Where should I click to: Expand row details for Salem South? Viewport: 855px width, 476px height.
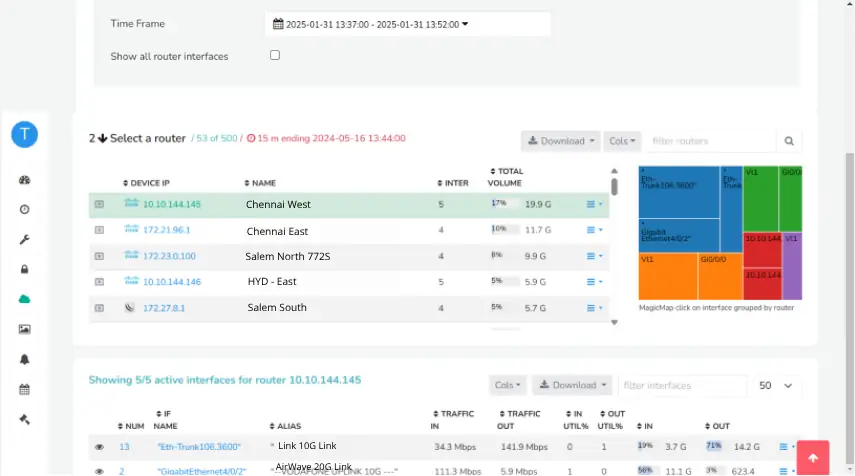pyautogui.click(x=99, y=308)
